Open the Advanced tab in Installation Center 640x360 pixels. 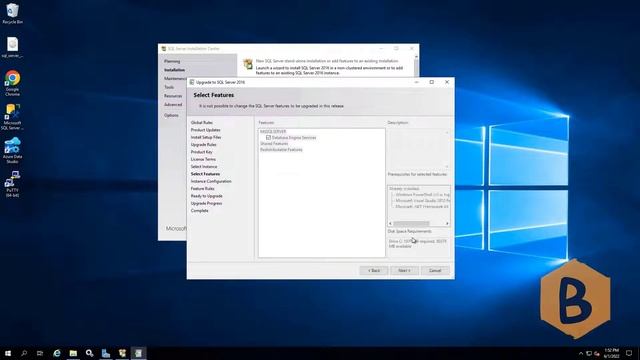click(x=173, y=104)
